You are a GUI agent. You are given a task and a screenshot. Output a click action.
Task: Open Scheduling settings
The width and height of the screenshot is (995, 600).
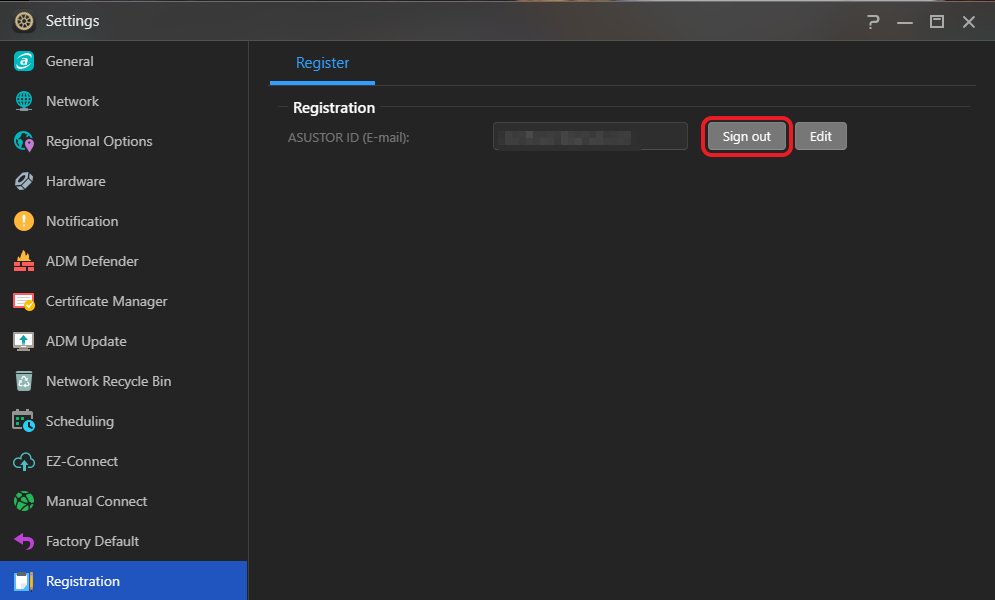point(124,421)
